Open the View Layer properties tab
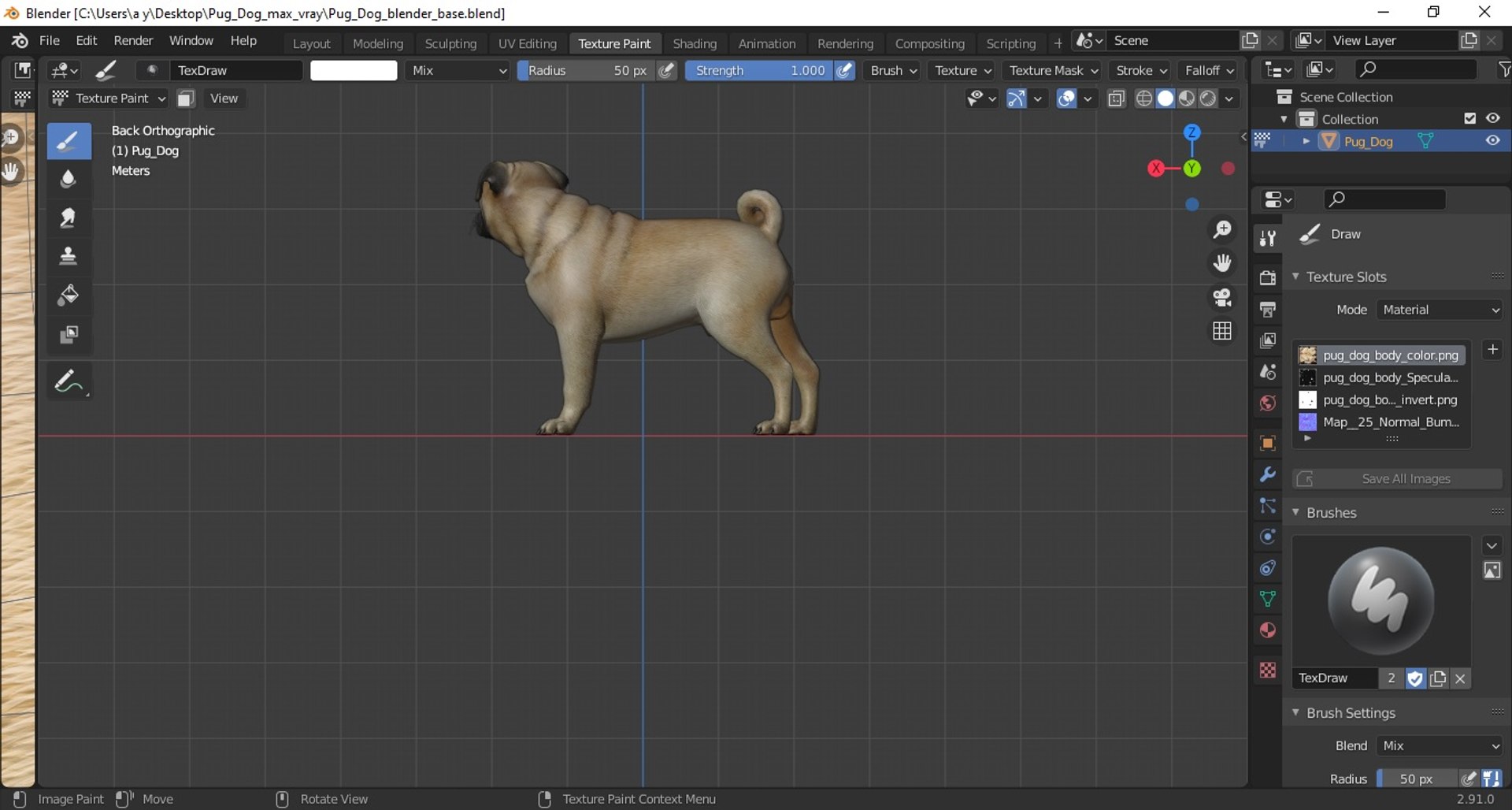Image resolution: width=1512 pixels, height=810 pixels. point(1267,340)
